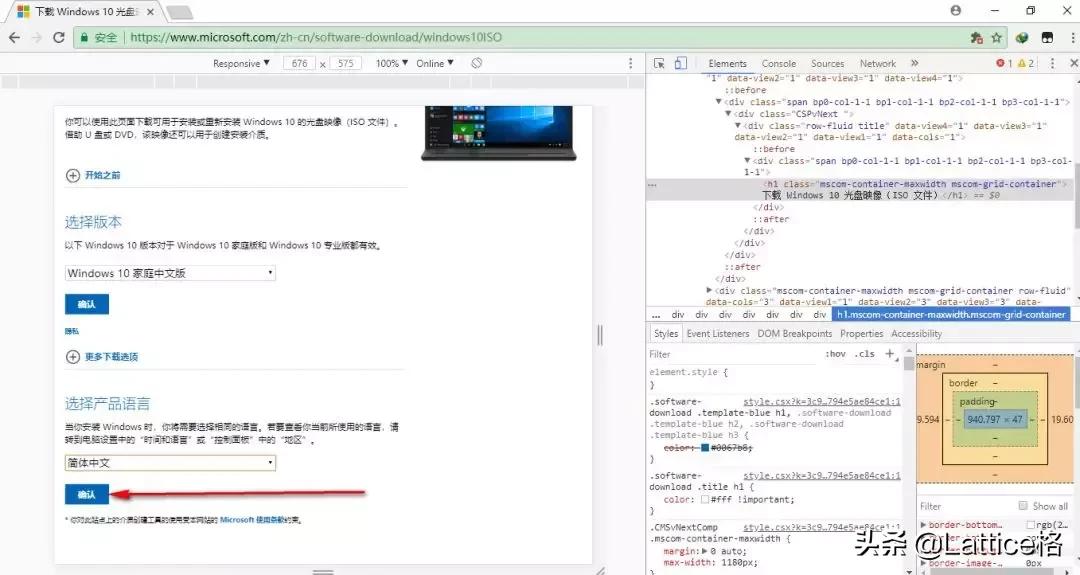Collapse the div class CSPvNext node
1080x575 pixels.
pos(728,114)
